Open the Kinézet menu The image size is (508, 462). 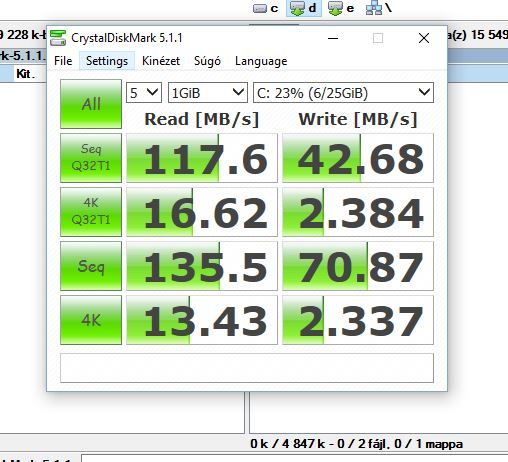[161, 61]
